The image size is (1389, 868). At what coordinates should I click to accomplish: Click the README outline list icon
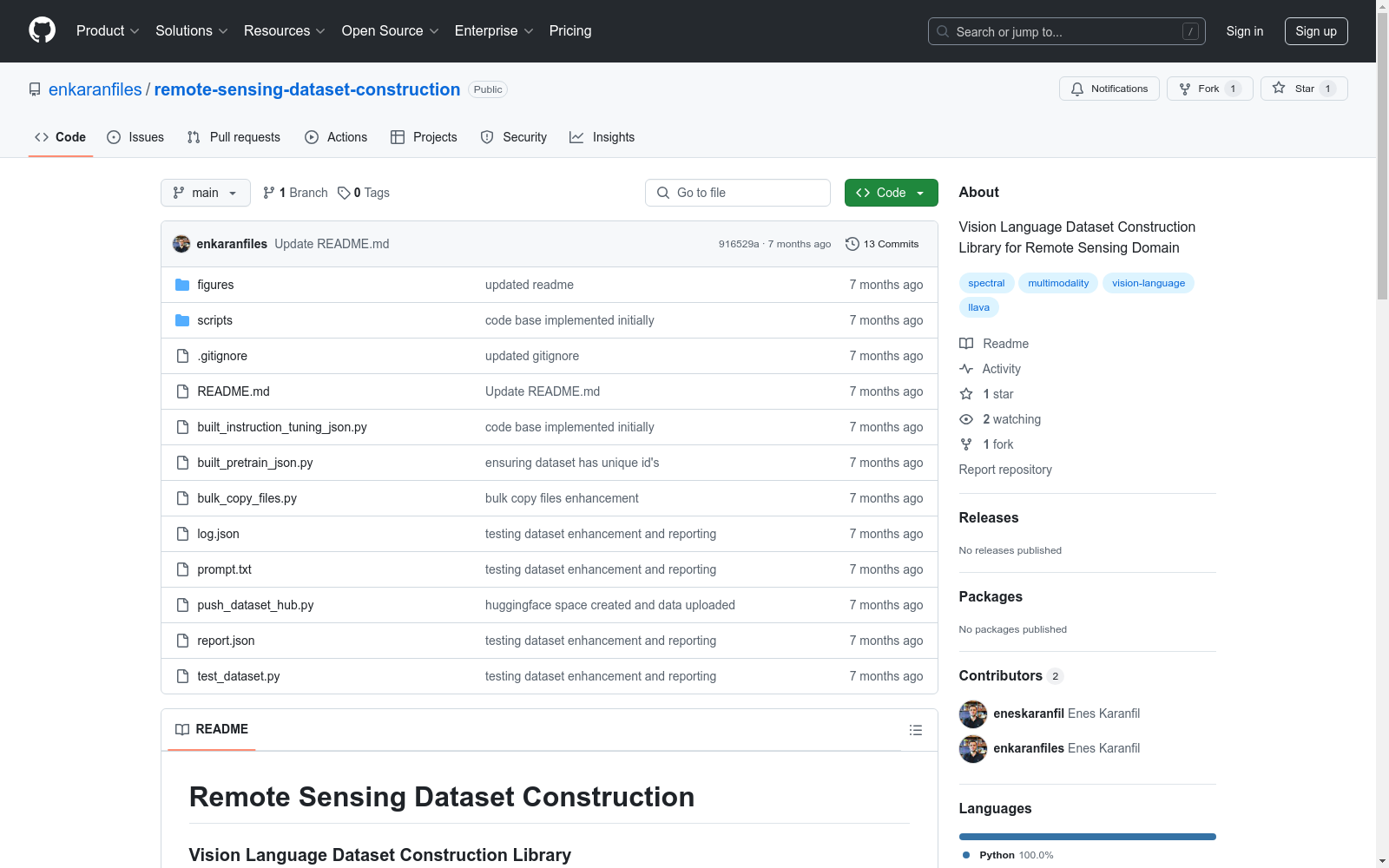tap(915, 730)
